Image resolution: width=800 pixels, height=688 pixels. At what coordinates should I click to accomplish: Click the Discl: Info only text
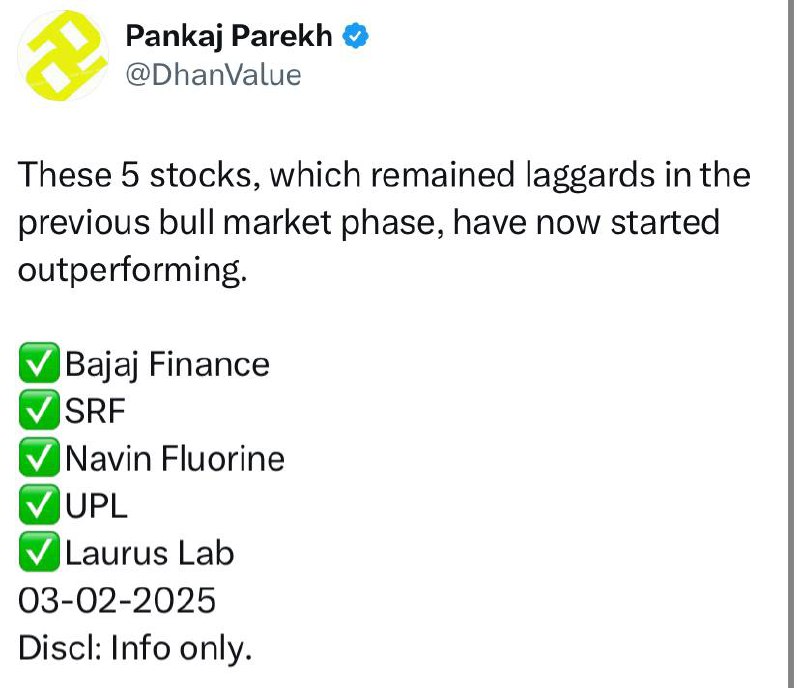[135, 649]
